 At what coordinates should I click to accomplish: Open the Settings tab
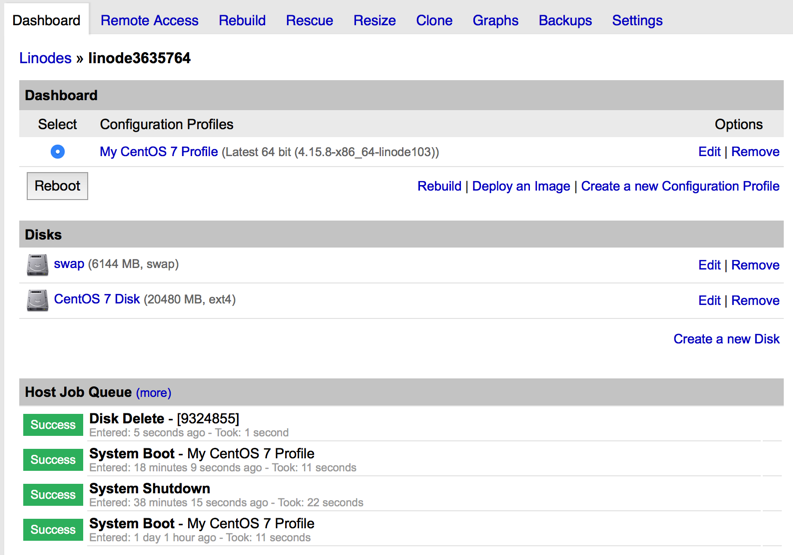(637, 20)
